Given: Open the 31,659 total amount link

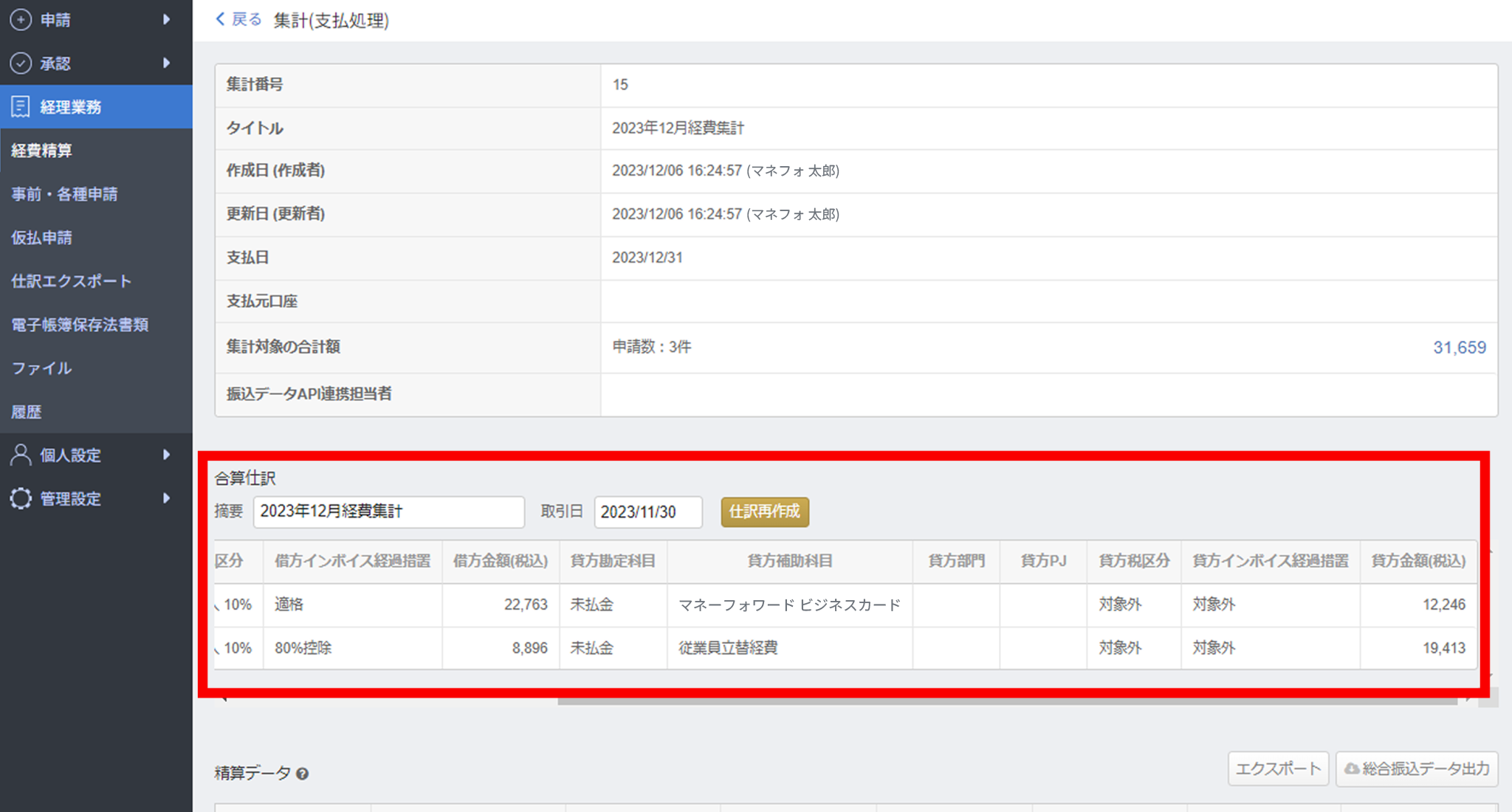Looking at the screenshot, I should click(1459, 348).
